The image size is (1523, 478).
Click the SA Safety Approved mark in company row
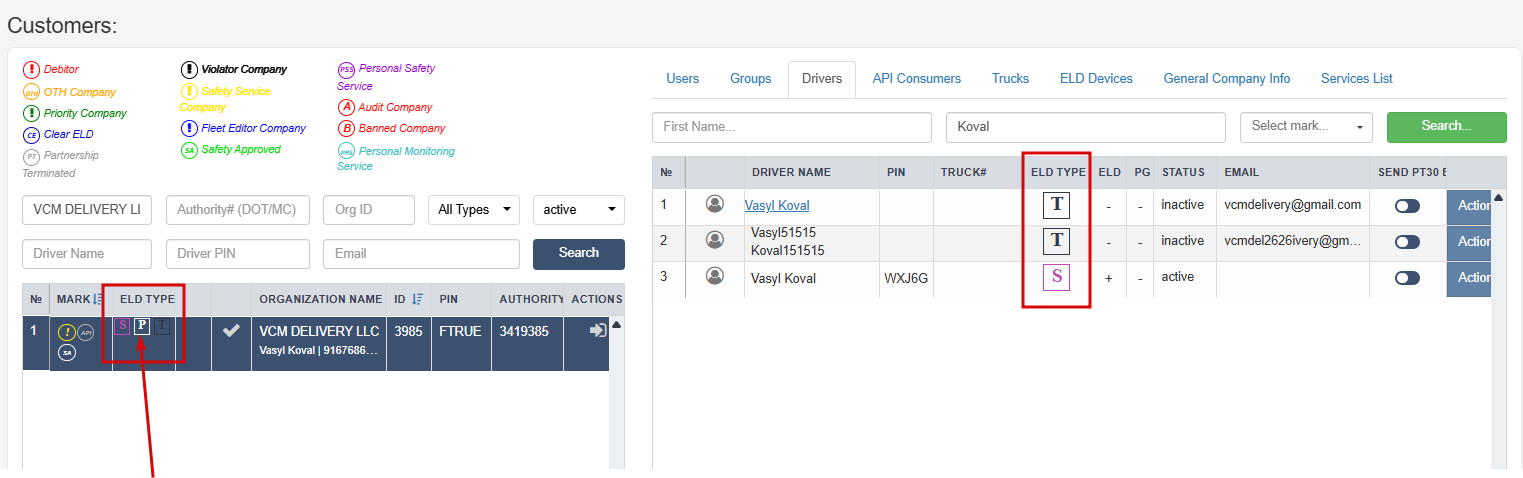[x=67, y=352]
